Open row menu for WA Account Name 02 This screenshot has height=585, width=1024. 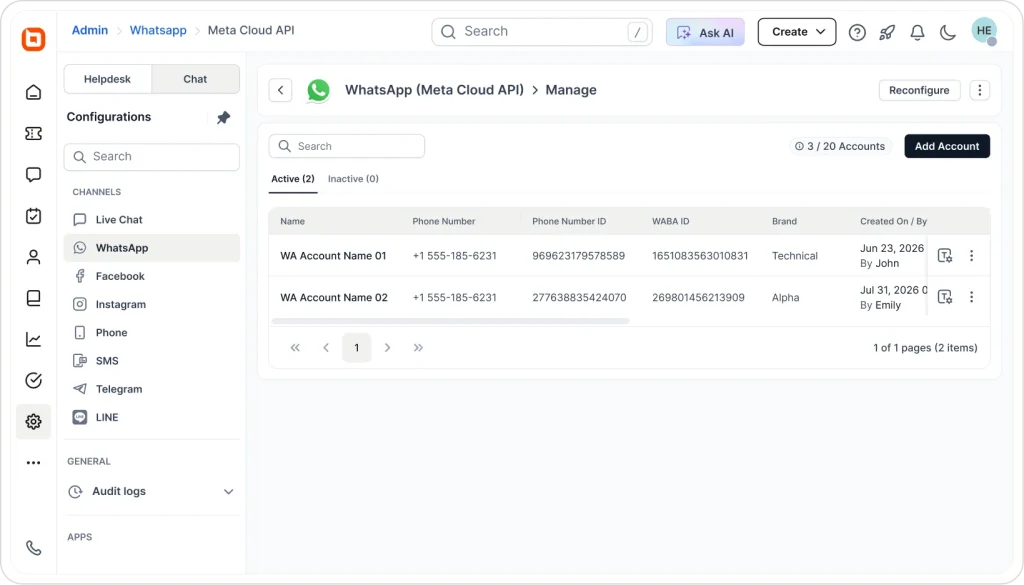click(972, 297)
